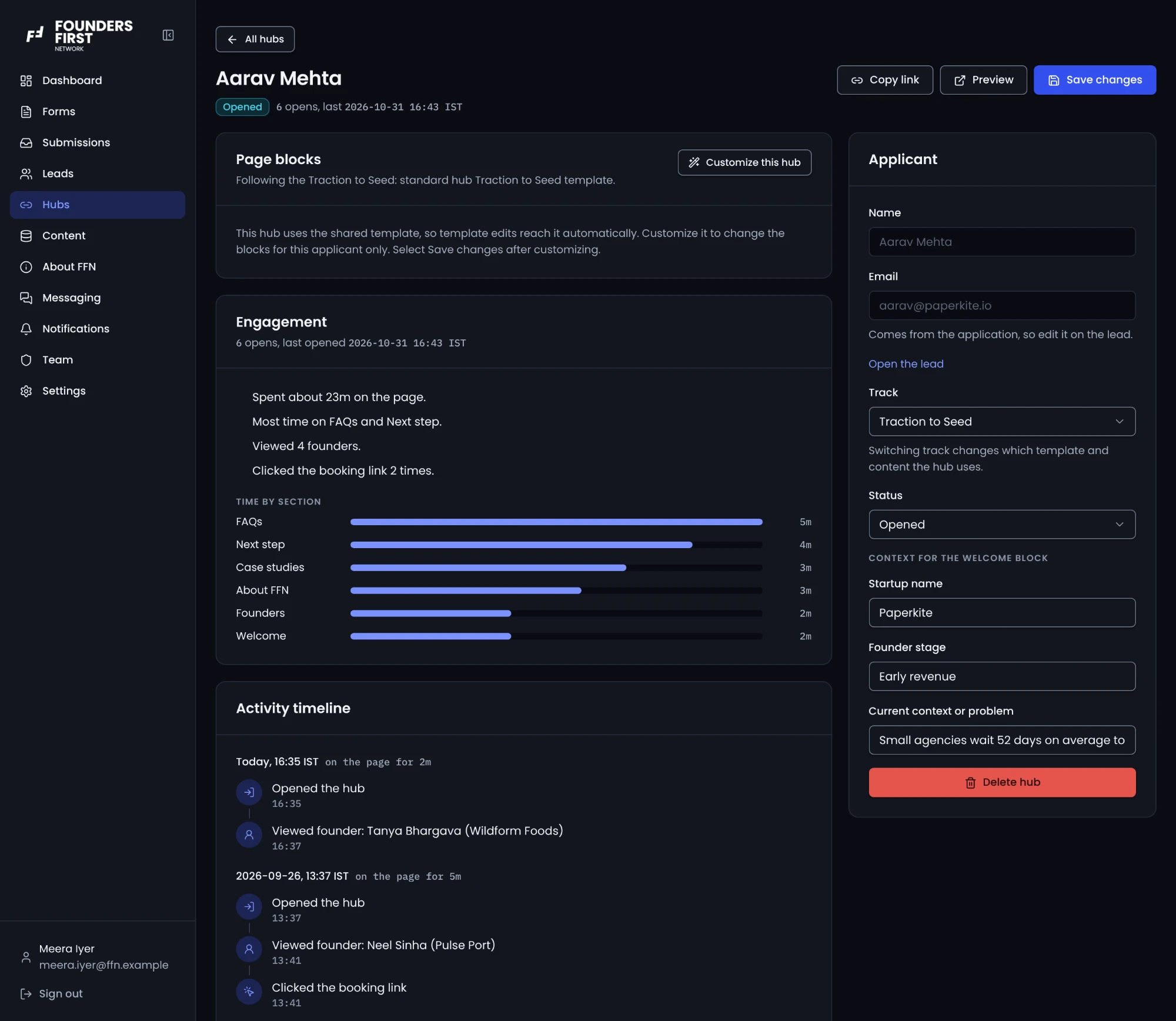The width and height of the screenshot is (1176, 1021).
Task: Click the disabled Email field
Action: 1002,306
